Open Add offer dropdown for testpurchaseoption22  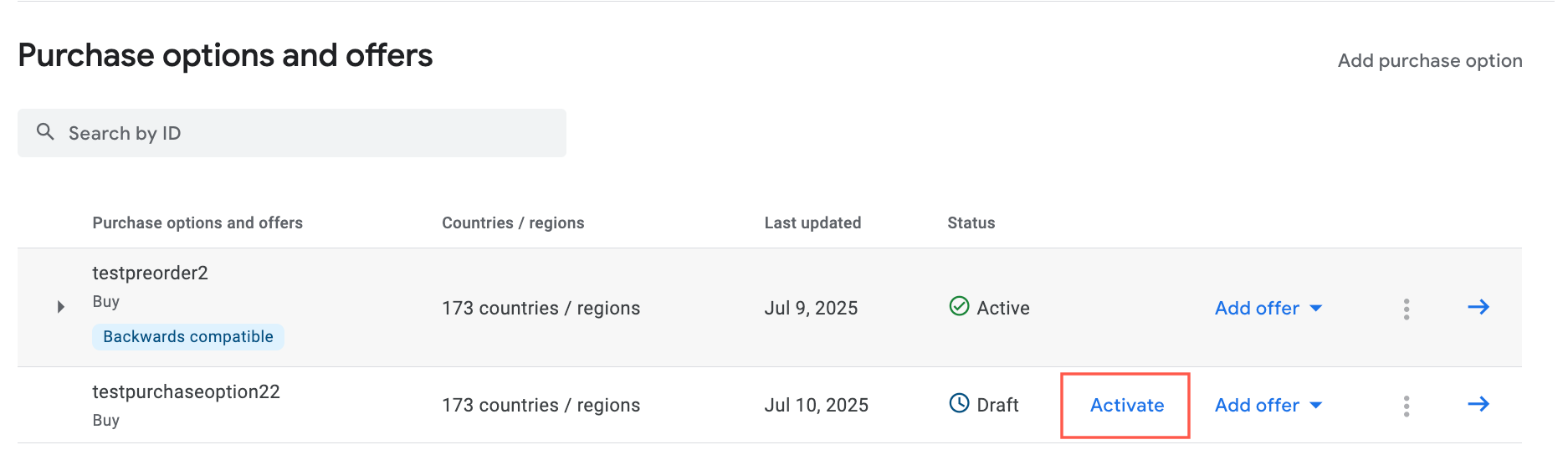(x=1268, y=405)
